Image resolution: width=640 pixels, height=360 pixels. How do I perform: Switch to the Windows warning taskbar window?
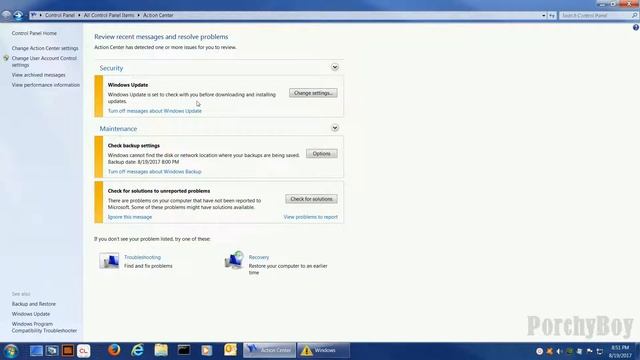click(323, 350)
